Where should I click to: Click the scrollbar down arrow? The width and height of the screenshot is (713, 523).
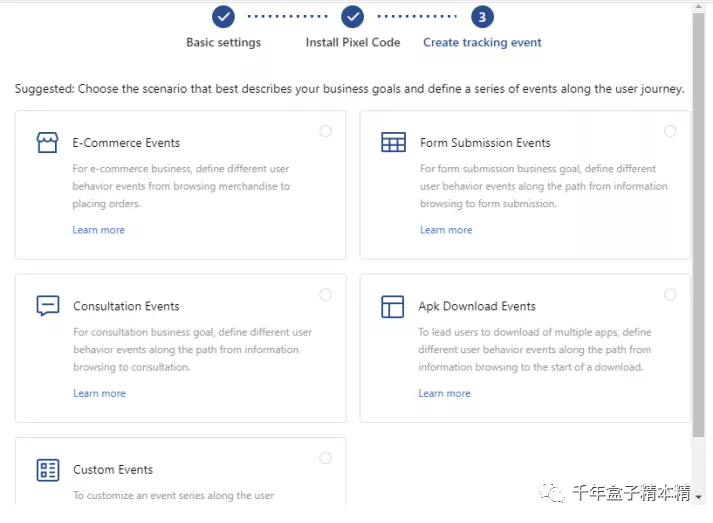coord(698,496)
